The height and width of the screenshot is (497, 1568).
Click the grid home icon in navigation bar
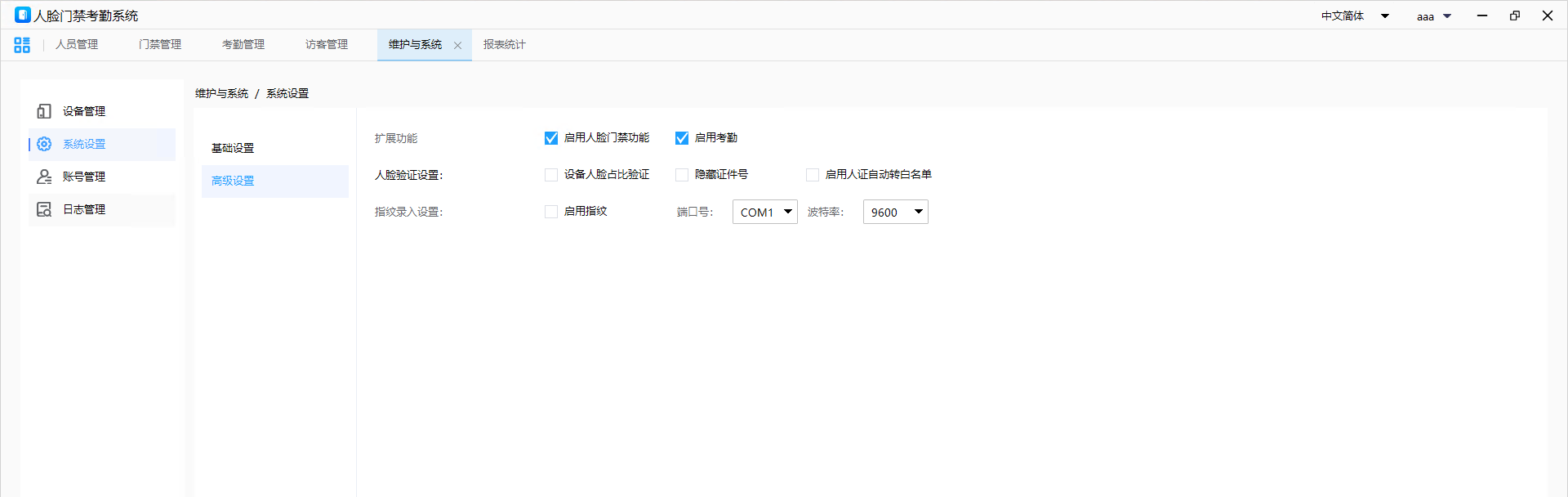point(22,45)
